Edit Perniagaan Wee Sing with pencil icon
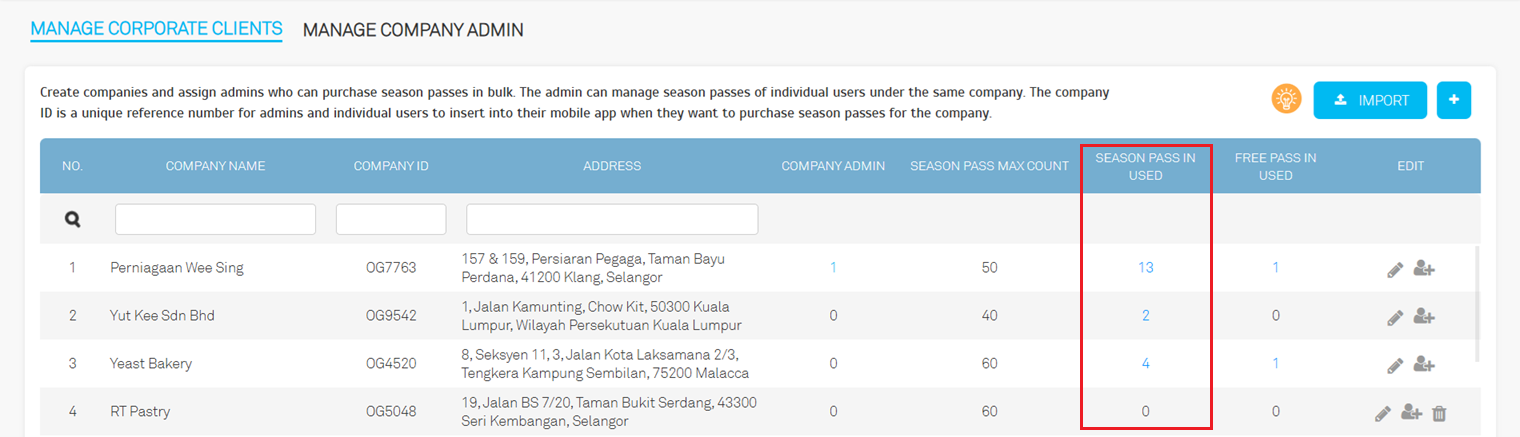The image size is (1520, 437). [x=1395, y=269]
